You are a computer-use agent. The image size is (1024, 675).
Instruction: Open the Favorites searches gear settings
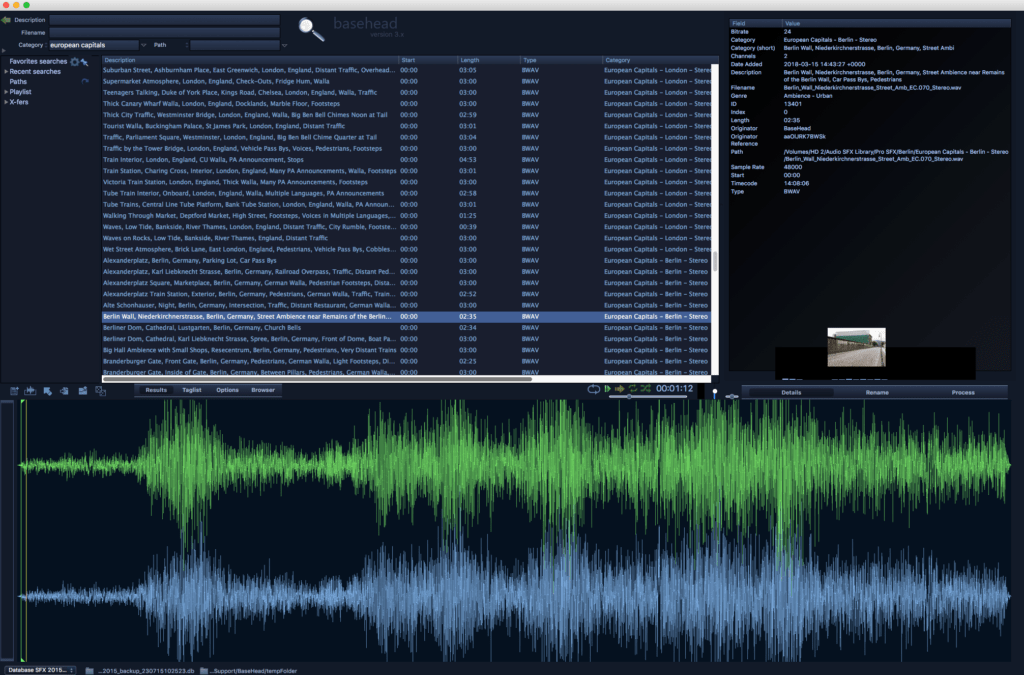pyautogui.click(x=74, y=62)
